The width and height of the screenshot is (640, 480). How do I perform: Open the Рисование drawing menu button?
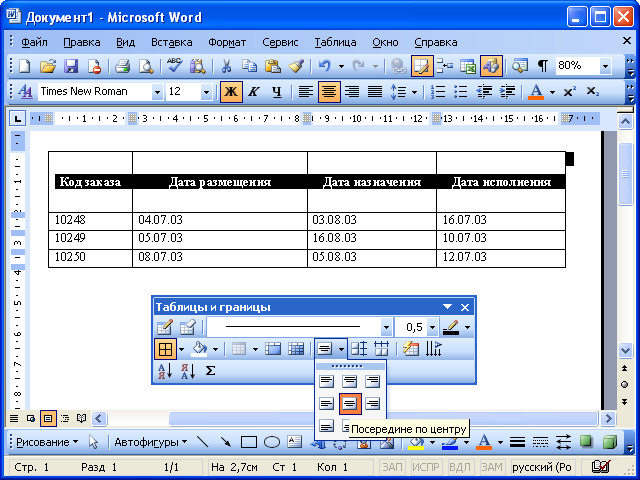47,442
